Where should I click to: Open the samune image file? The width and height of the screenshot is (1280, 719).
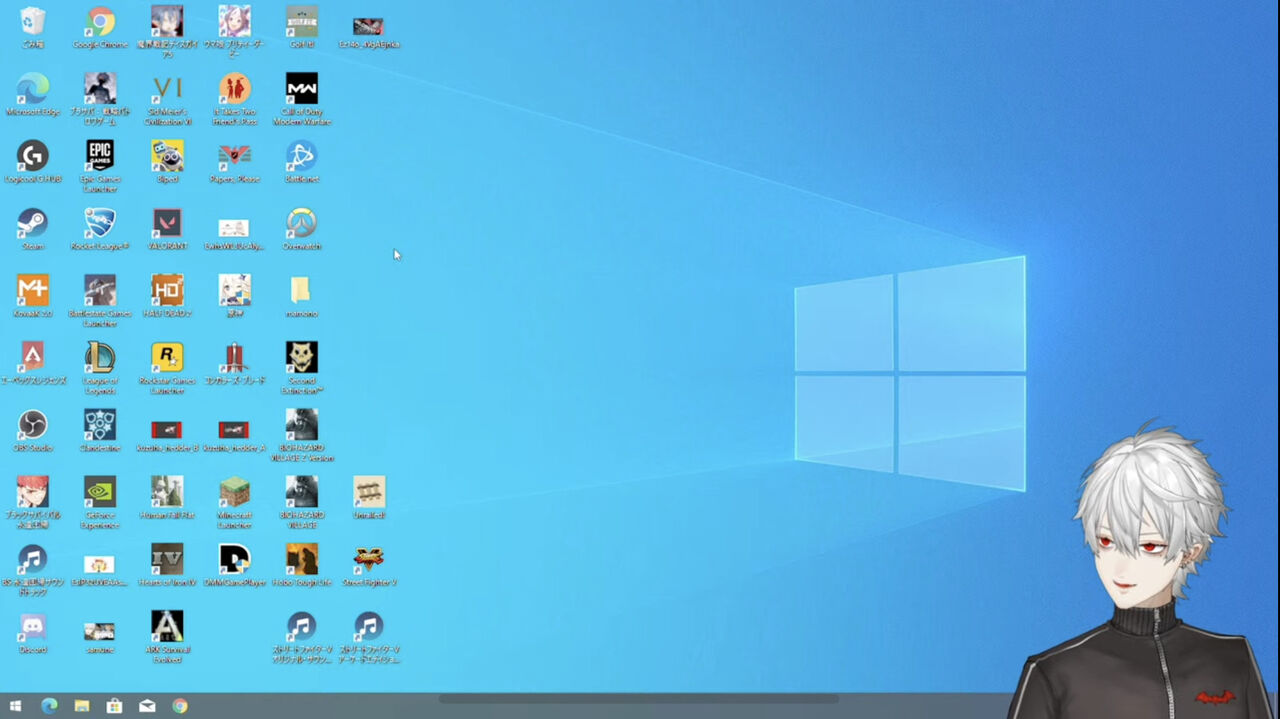(x=100, y=631)
